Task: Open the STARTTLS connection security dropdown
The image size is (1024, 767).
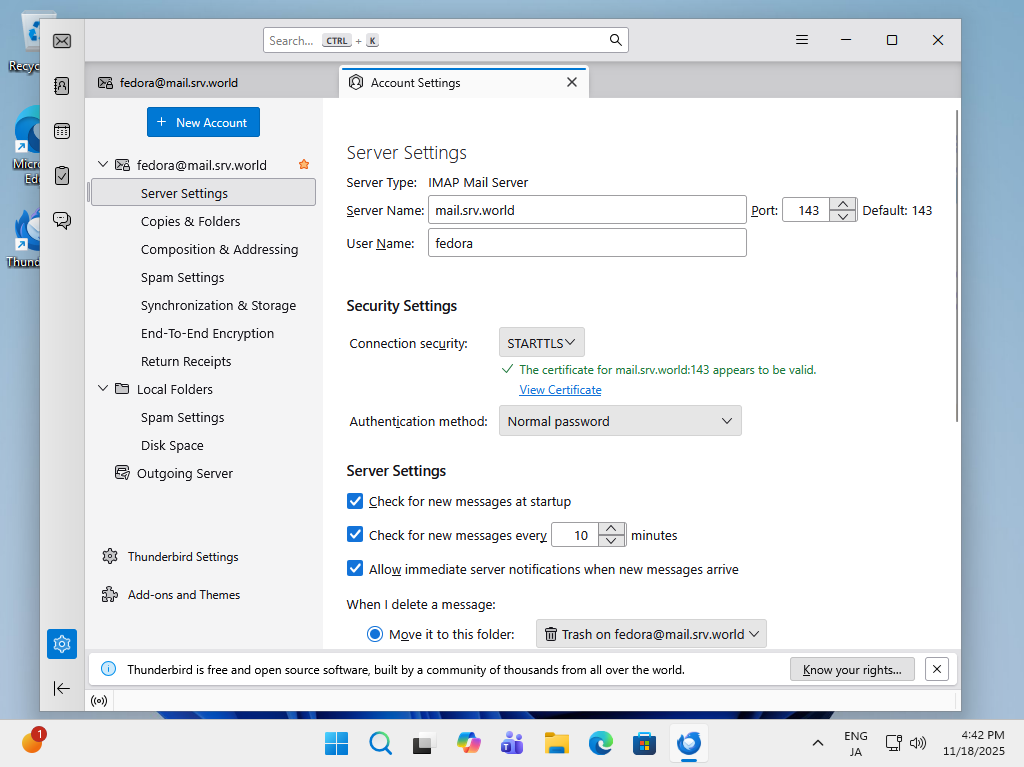Action: 541,341
